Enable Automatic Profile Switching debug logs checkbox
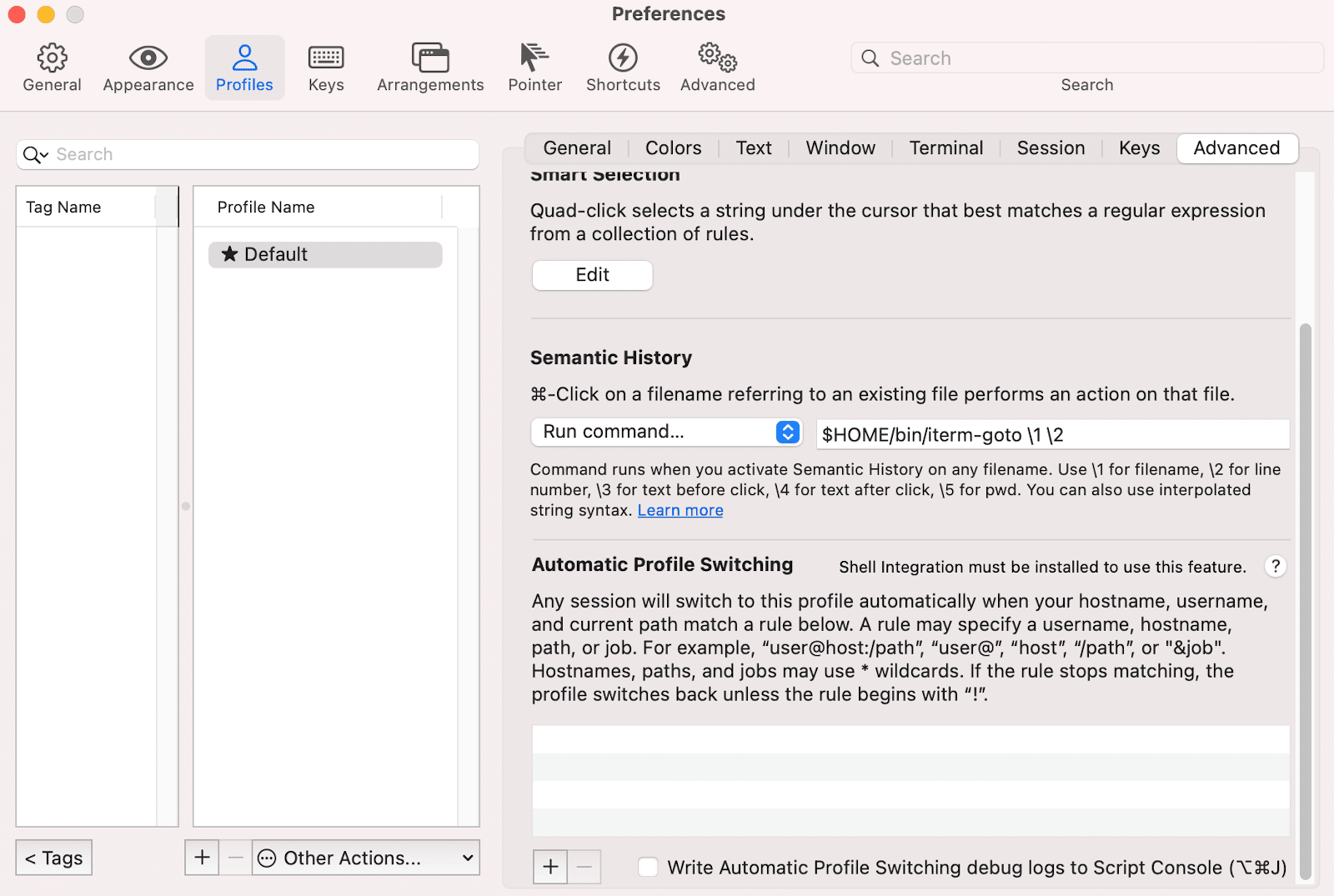Image resolution: width=1334 pixels, height=896 pixels. click(x=648, y=868)
